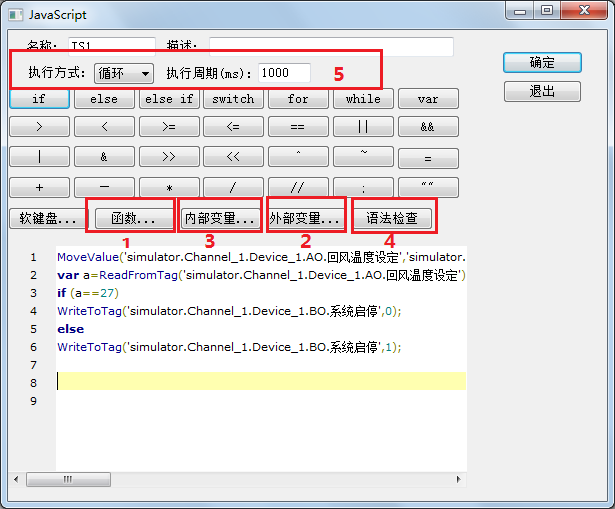
Task: Click the 'for' loop button
Action: click(x=298, y=99)
